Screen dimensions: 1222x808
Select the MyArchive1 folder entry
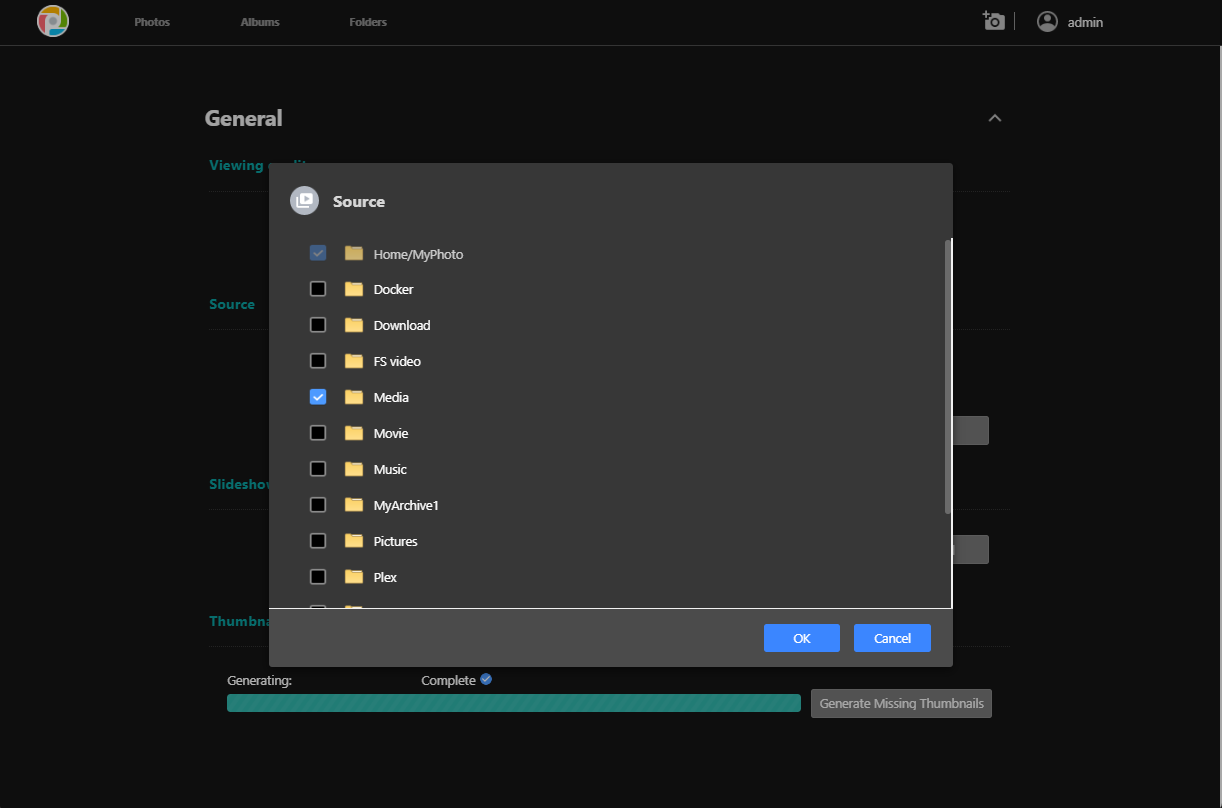(406, 505)
